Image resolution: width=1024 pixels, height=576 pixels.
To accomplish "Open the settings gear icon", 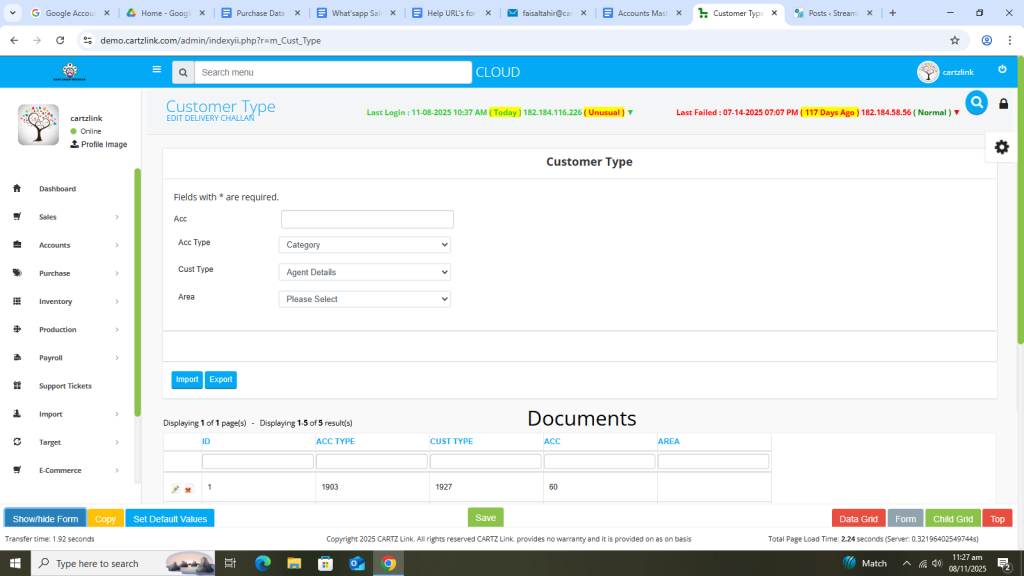I will click(x=1001, y=147).
